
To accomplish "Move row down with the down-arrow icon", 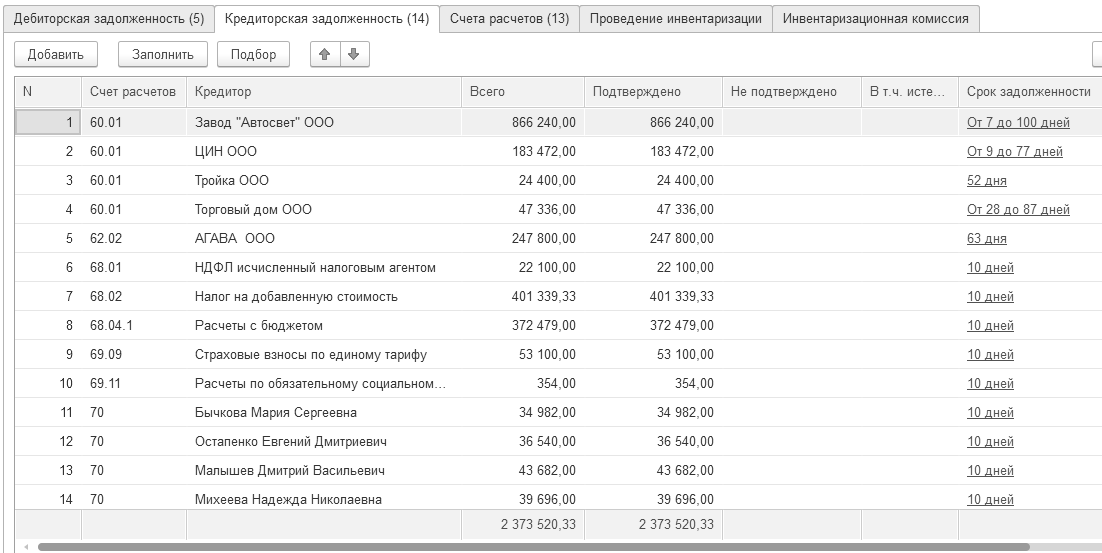I will (x=354, y=54).
